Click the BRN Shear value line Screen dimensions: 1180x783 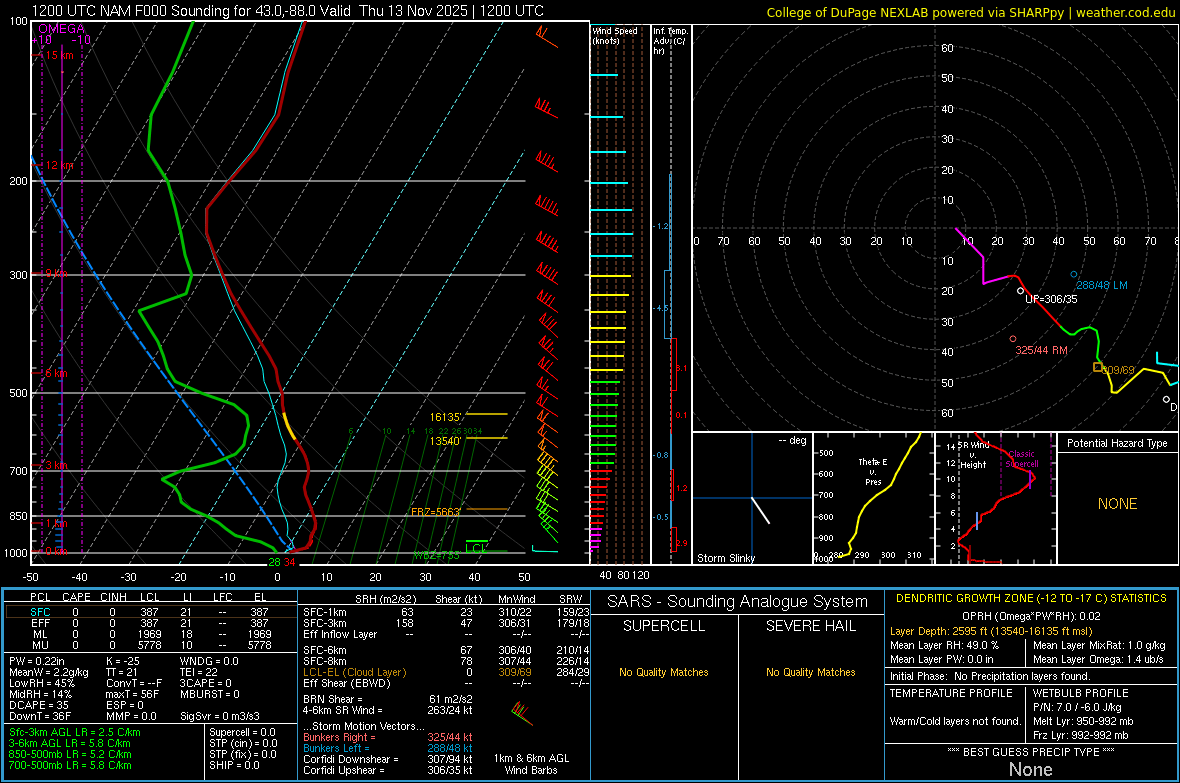tap(388, 699)
